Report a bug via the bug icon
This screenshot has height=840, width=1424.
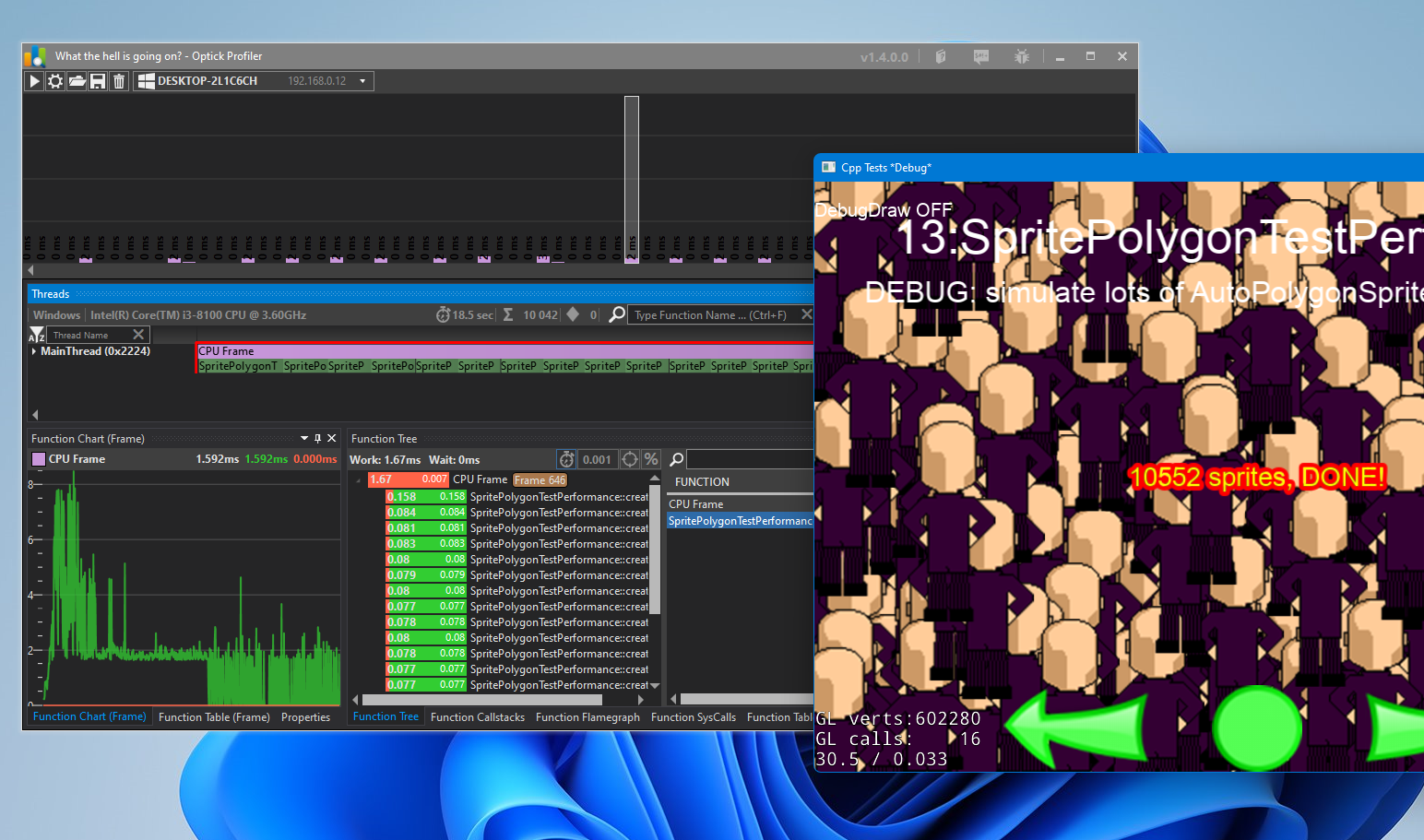tap(1021, 56)
